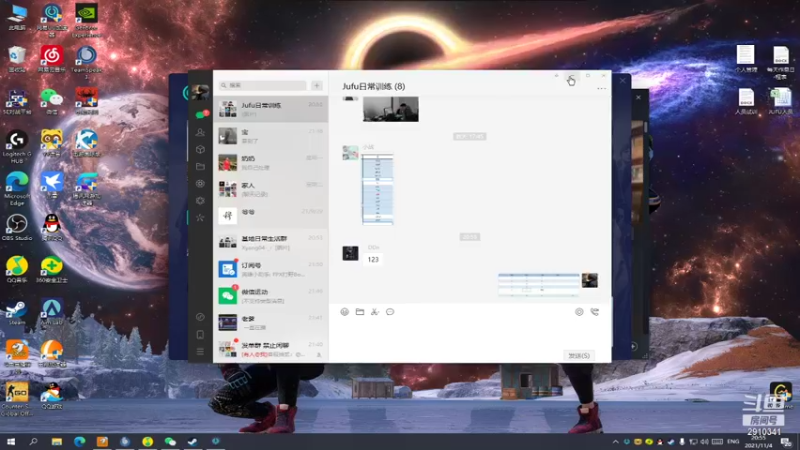Screen dimensions: 800x450
Task: Click the taskbar search magnifier
Action: coord(33,441)
